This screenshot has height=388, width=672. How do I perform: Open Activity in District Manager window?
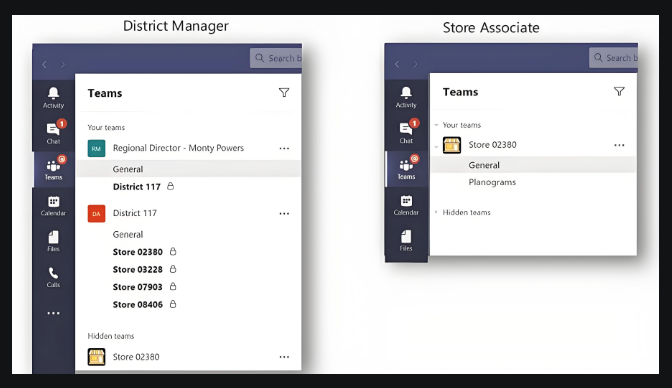(53, 98)
